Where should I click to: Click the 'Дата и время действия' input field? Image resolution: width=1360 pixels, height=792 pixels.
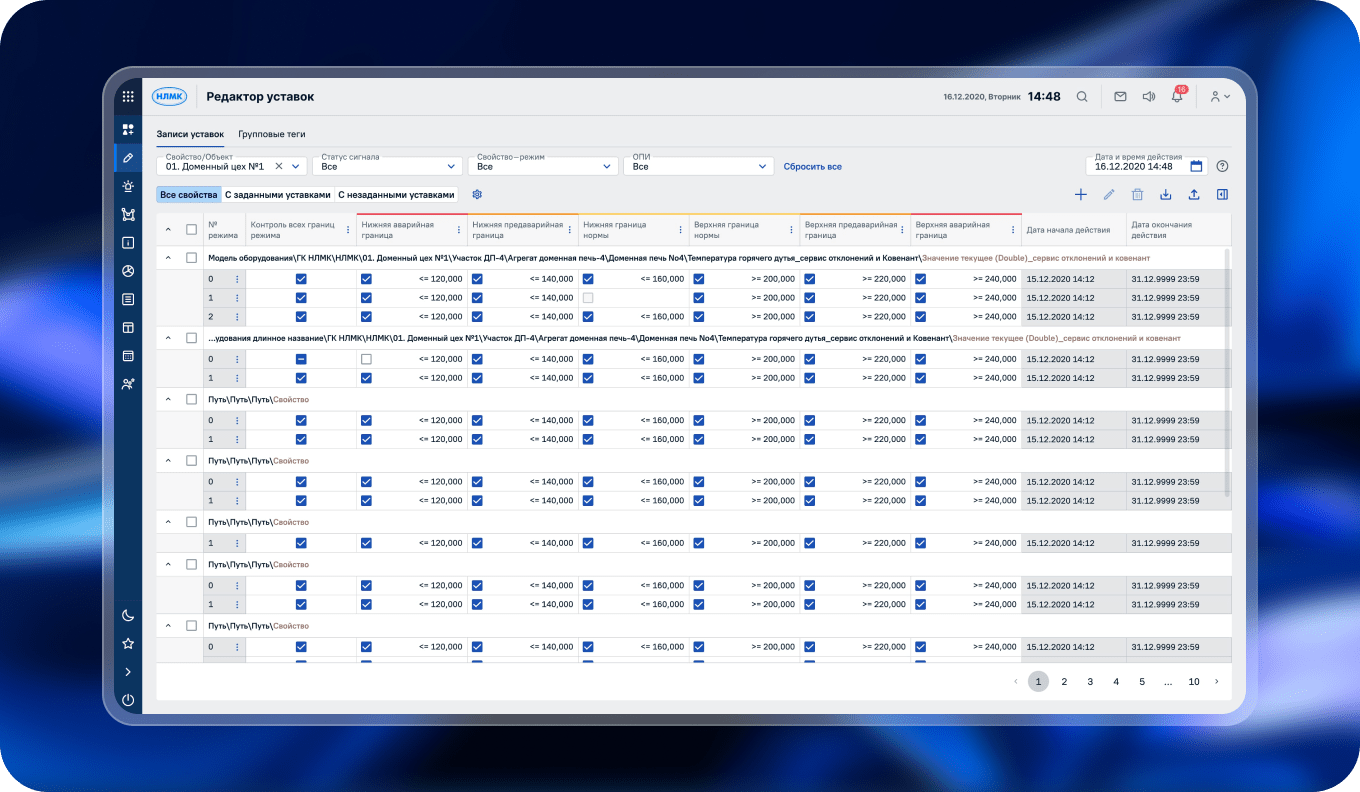click(x=1146, y=166)
